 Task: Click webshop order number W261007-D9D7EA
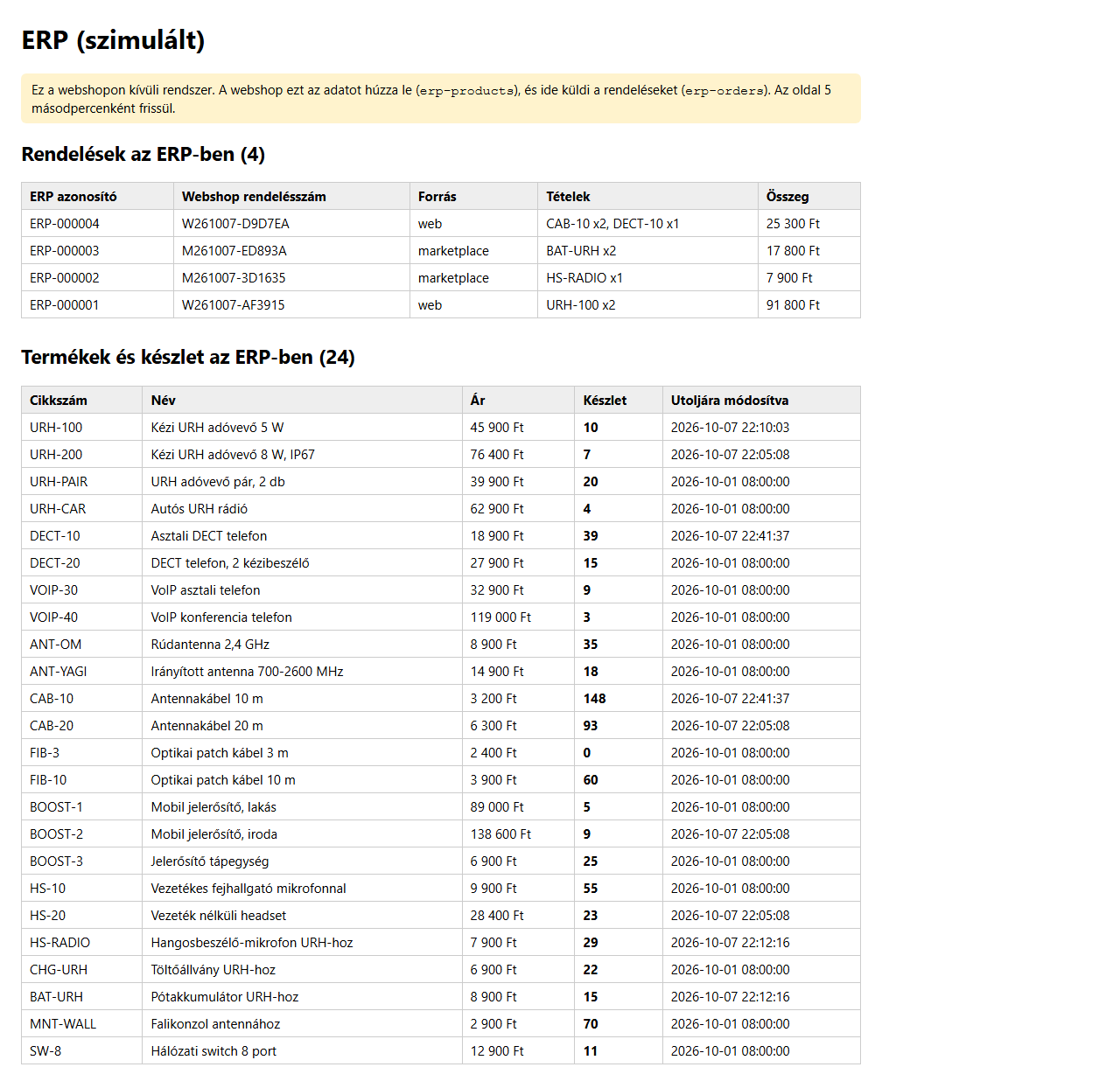tap(235, 224)
